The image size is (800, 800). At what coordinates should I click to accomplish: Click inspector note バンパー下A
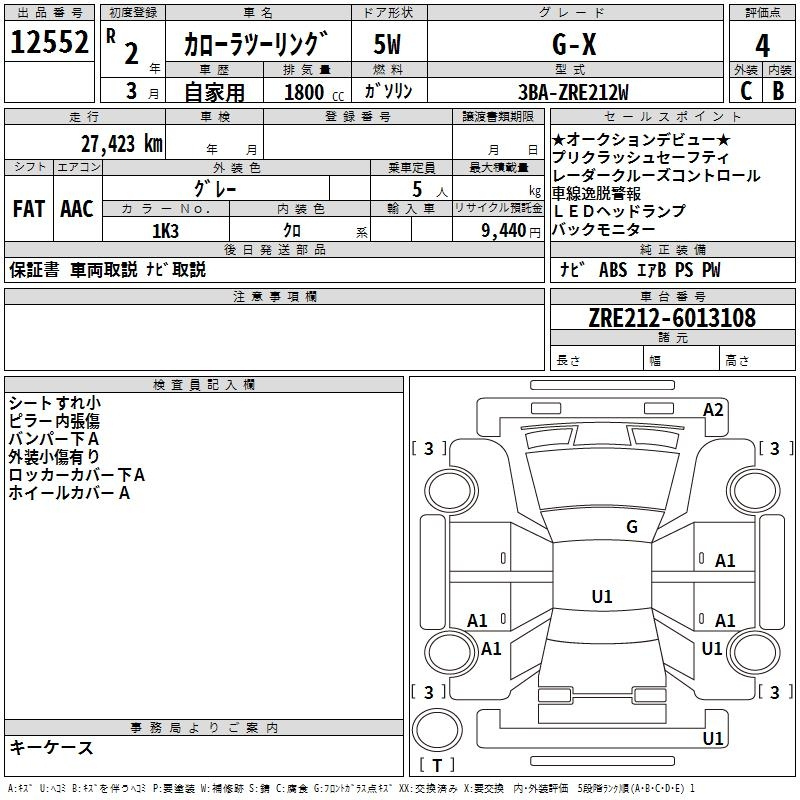pos(54,438)
